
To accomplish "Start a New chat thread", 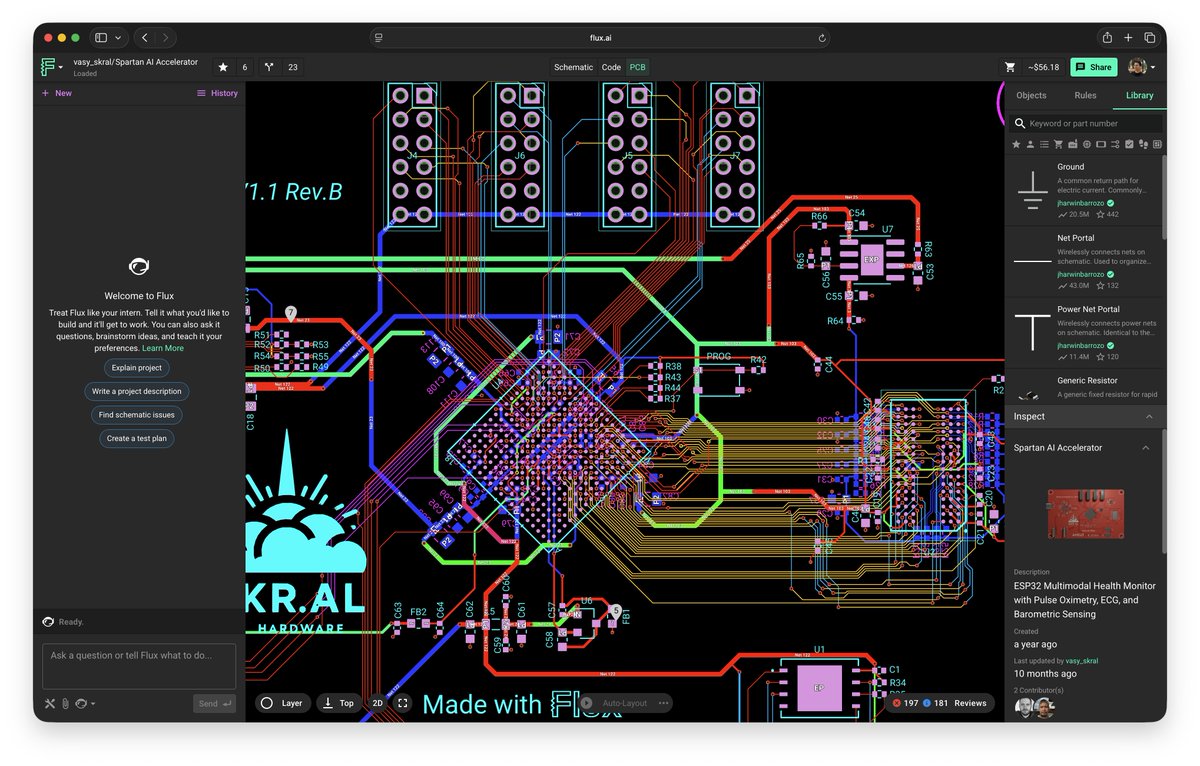I will (x=56, y=93).
